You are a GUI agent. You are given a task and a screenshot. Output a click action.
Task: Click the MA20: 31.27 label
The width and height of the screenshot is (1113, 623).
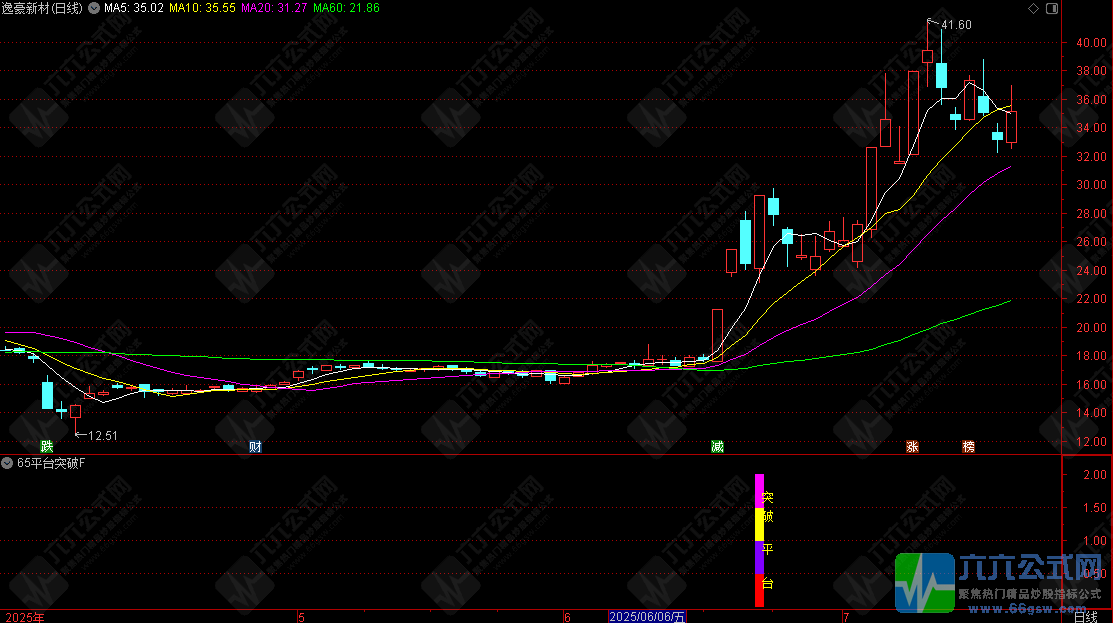pos(274,8)
